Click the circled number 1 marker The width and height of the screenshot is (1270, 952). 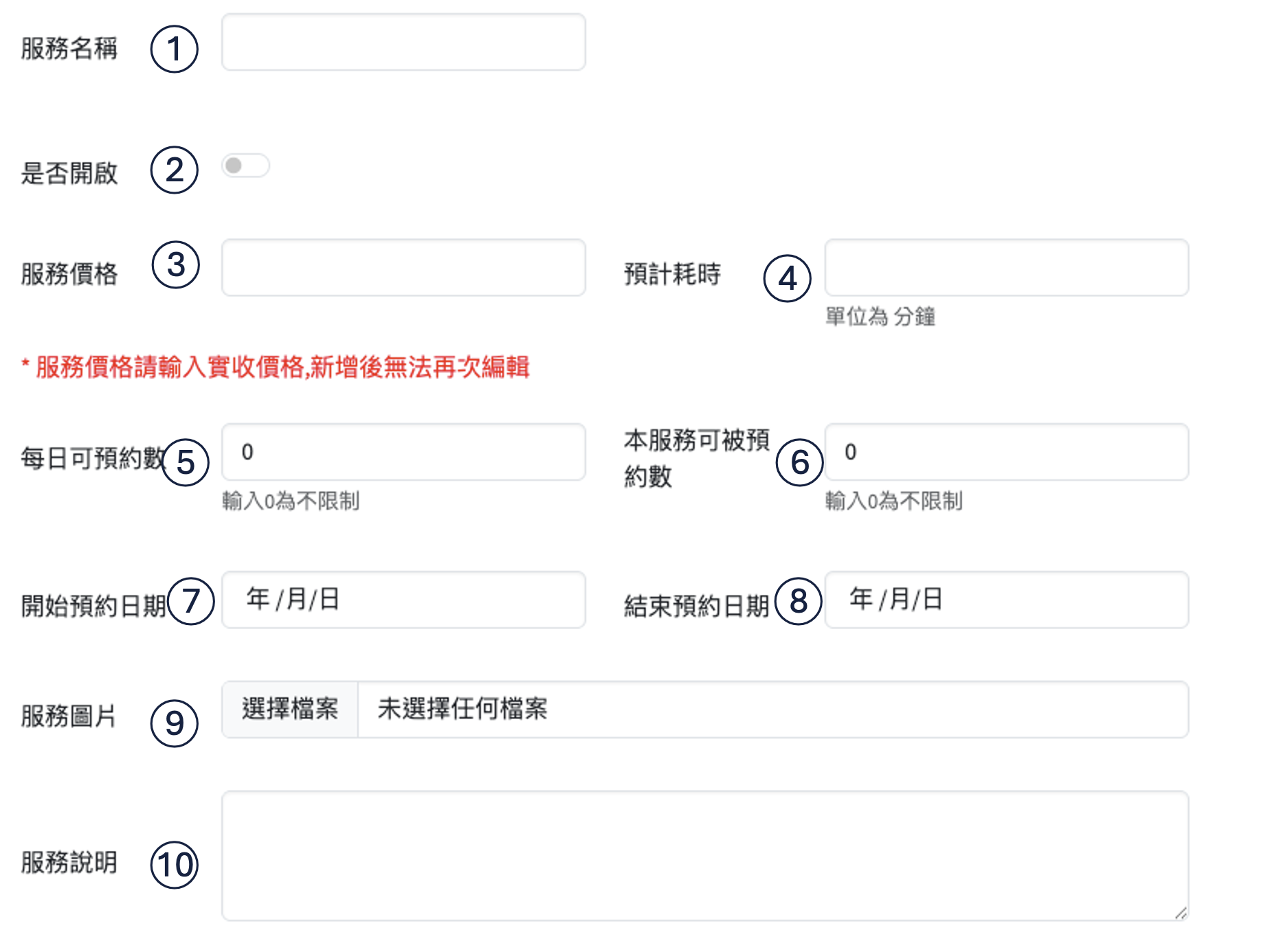pos(175,49)
